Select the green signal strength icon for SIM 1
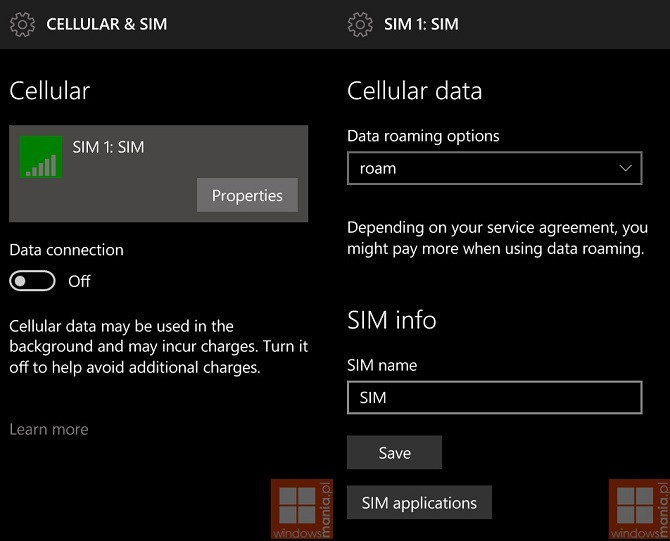The image size is (670, 541). pyautogui.click(x=41, y=157)
